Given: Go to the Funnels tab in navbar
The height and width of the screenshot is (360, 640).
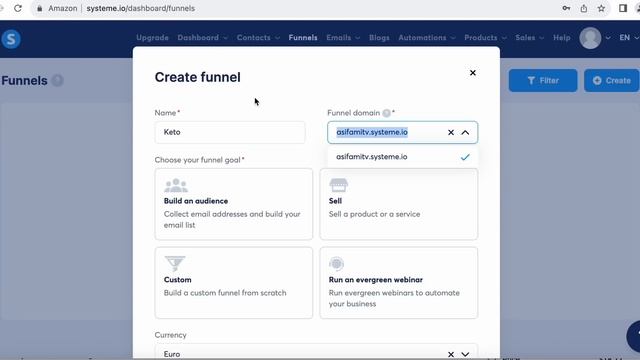Looking at the screenshot, I should (x=303, y=38).
